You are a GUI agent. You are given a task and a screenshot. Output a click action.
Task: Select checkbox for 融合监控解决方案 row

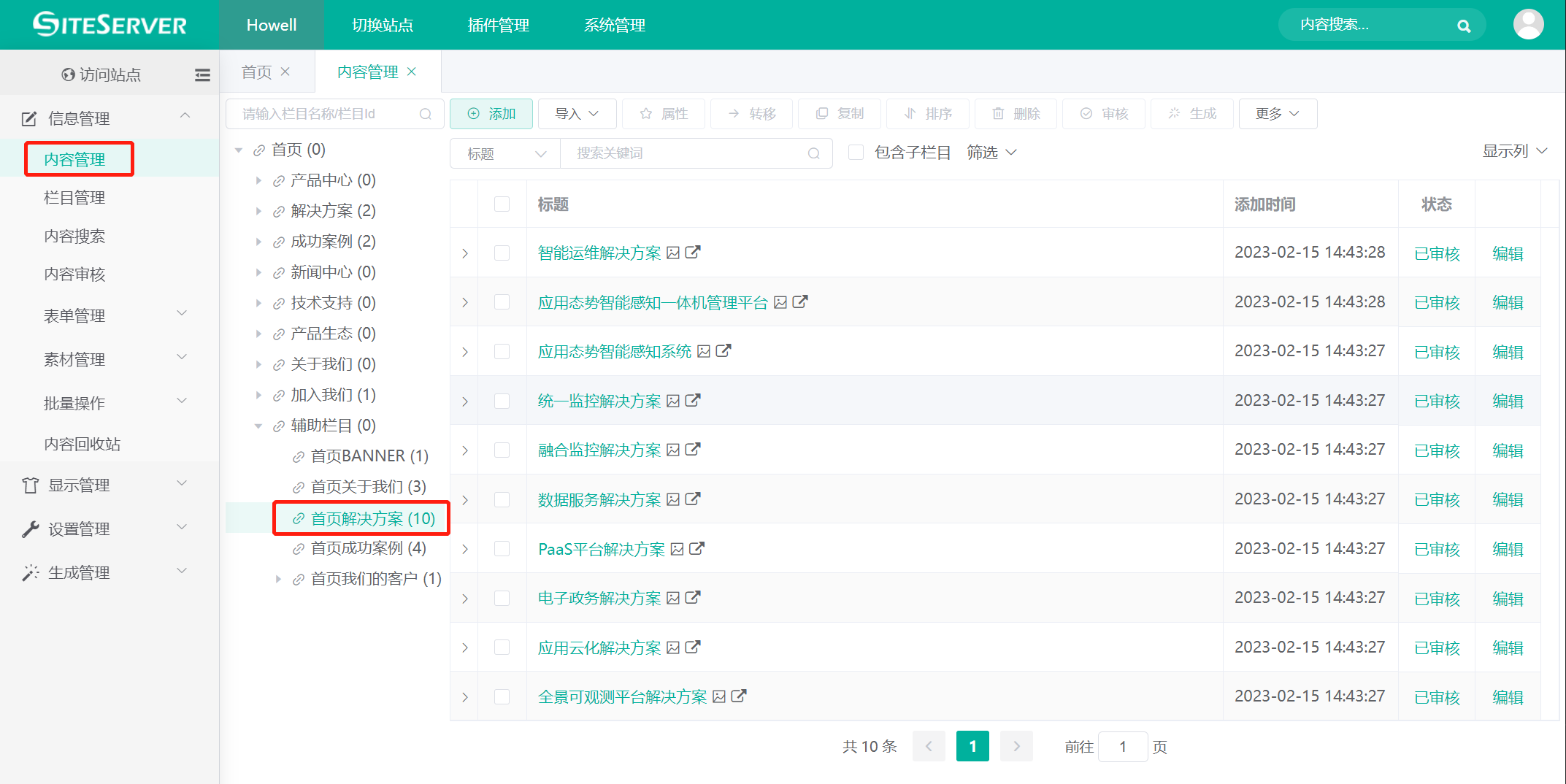502,450
